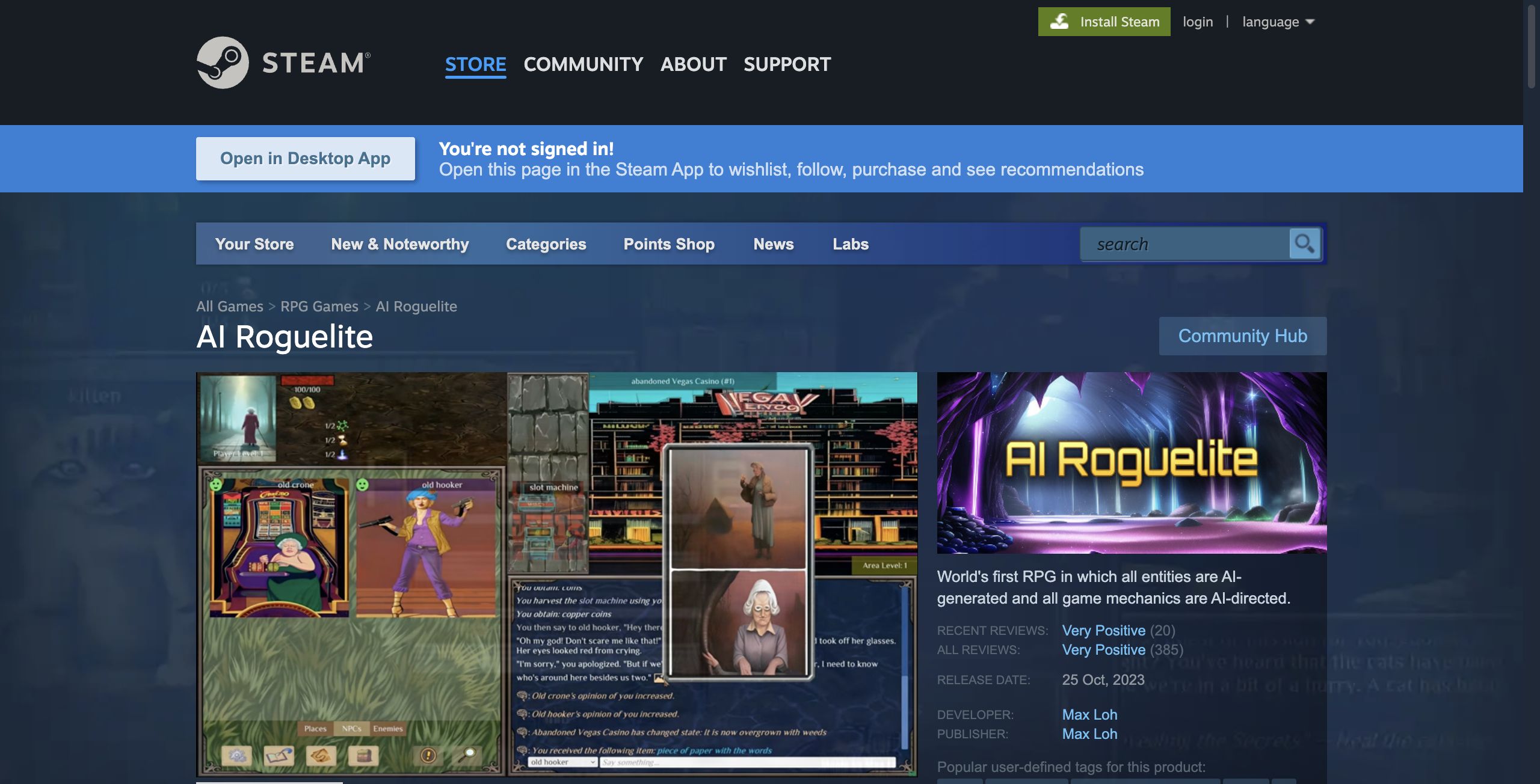Open the News tab
The width and height of the screenshot is (1540, 784).
774,243
